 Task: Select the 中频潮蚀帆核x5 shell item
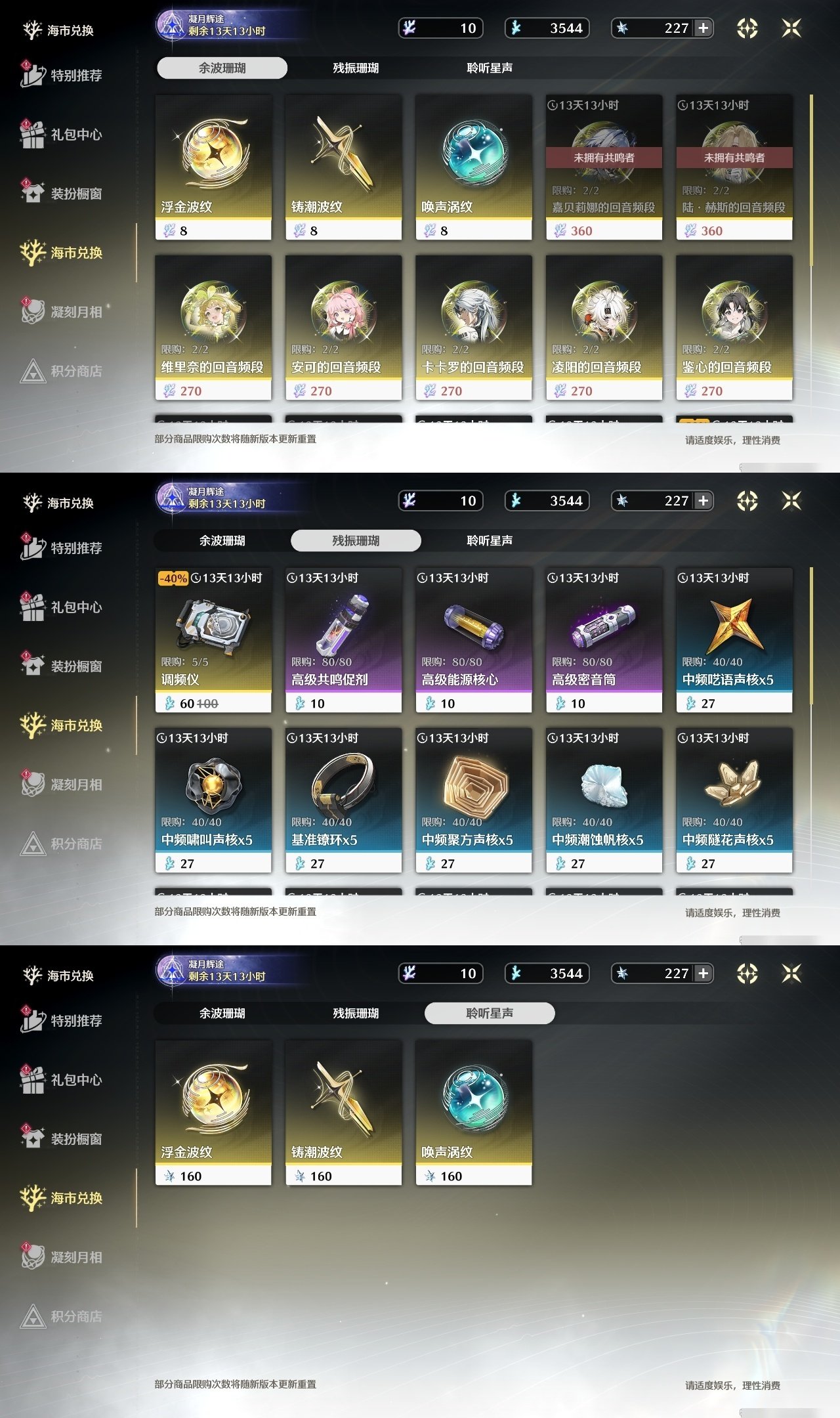[x=604, y=800]
